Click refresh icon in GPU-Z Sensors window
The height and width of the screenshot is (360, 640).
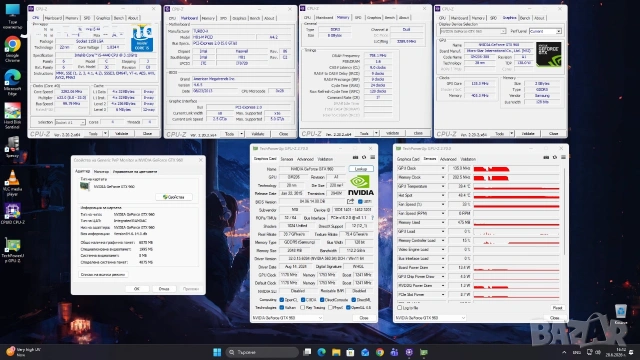[554, 157]
